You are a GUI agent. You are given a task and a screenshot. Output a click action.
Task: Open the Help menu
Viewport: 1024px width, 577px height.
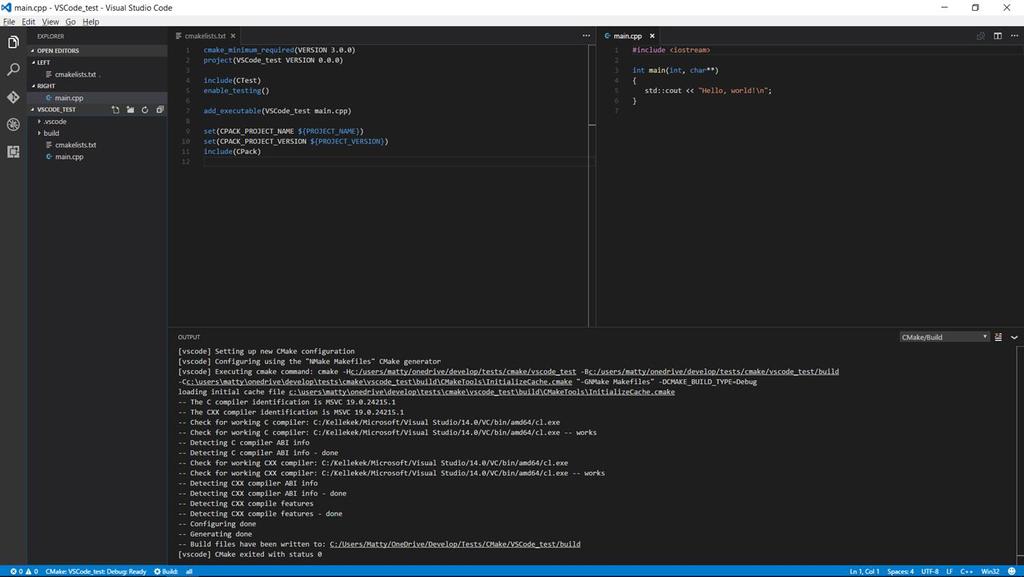click(91, 22)
